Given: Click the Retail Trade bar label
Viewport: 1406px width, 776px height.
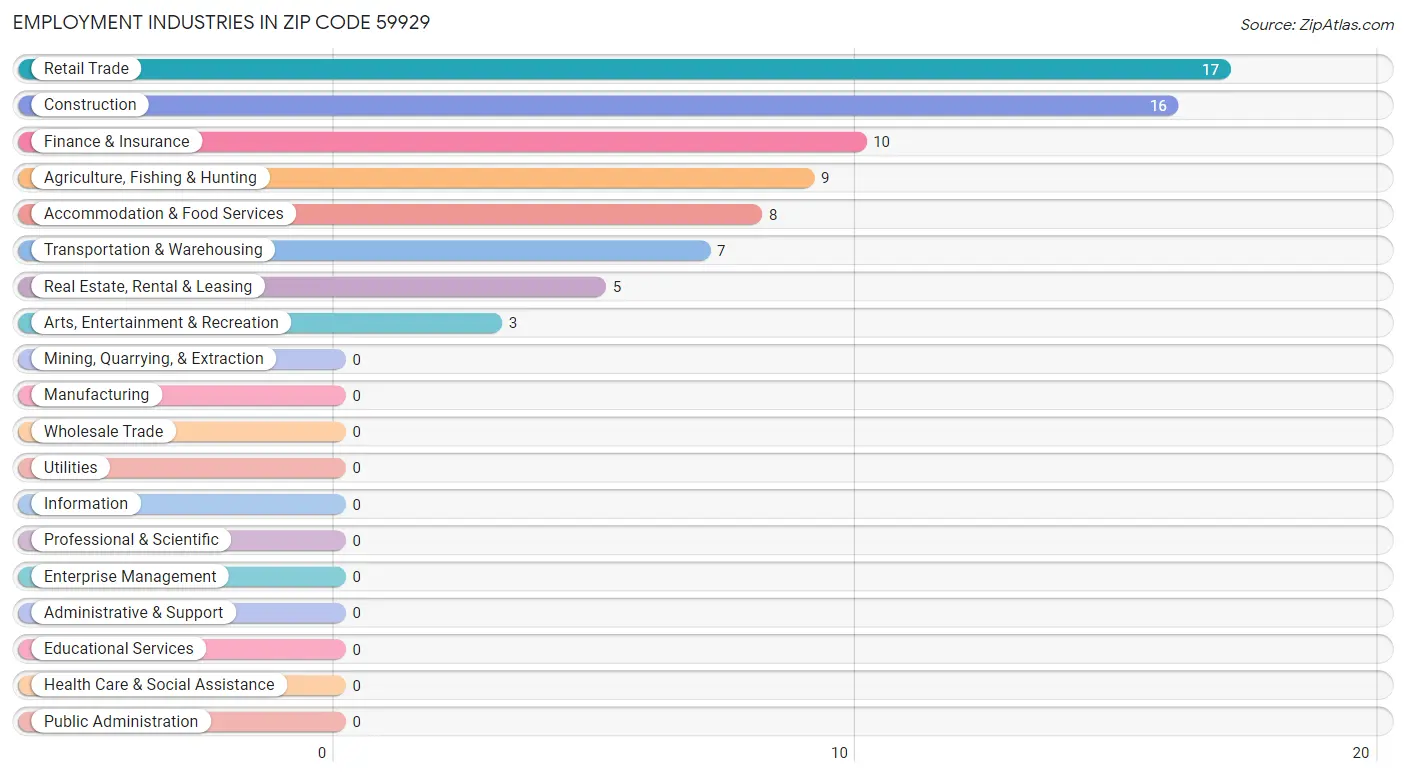Looking at the screenshot, I should click(x=86, y=69).
